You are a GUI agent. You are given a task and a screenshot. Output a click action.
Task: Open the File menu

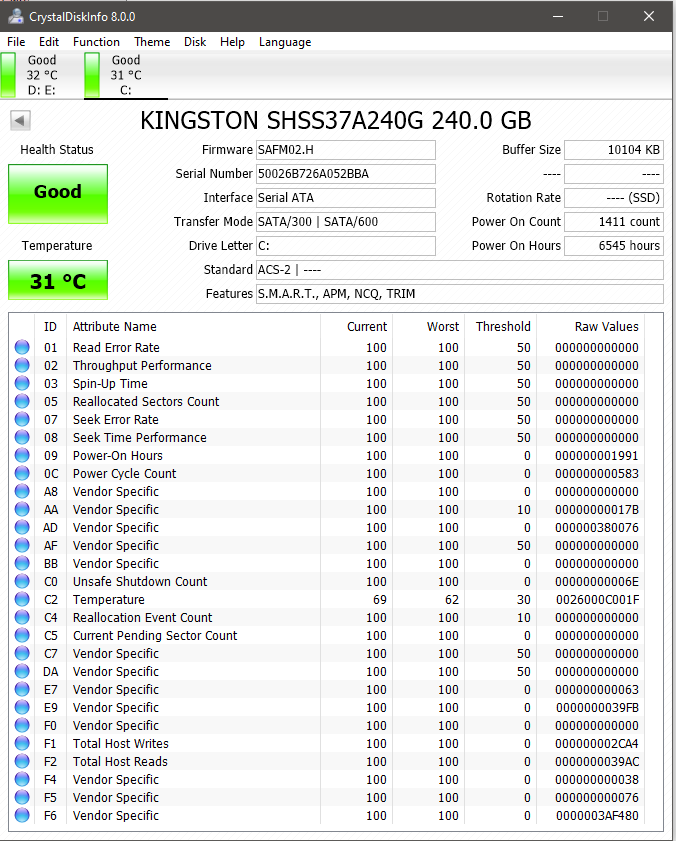pos(16,42)
